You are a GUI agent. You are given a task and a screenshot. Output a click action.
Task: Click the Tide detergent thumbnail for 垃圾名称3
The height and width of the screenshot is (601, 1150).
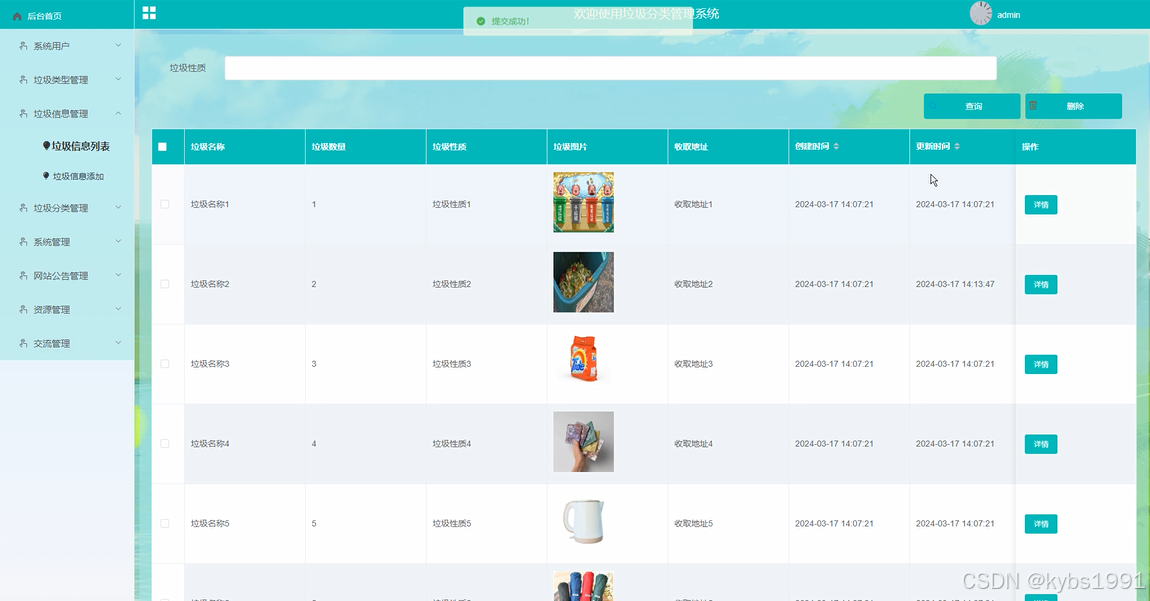583,360
